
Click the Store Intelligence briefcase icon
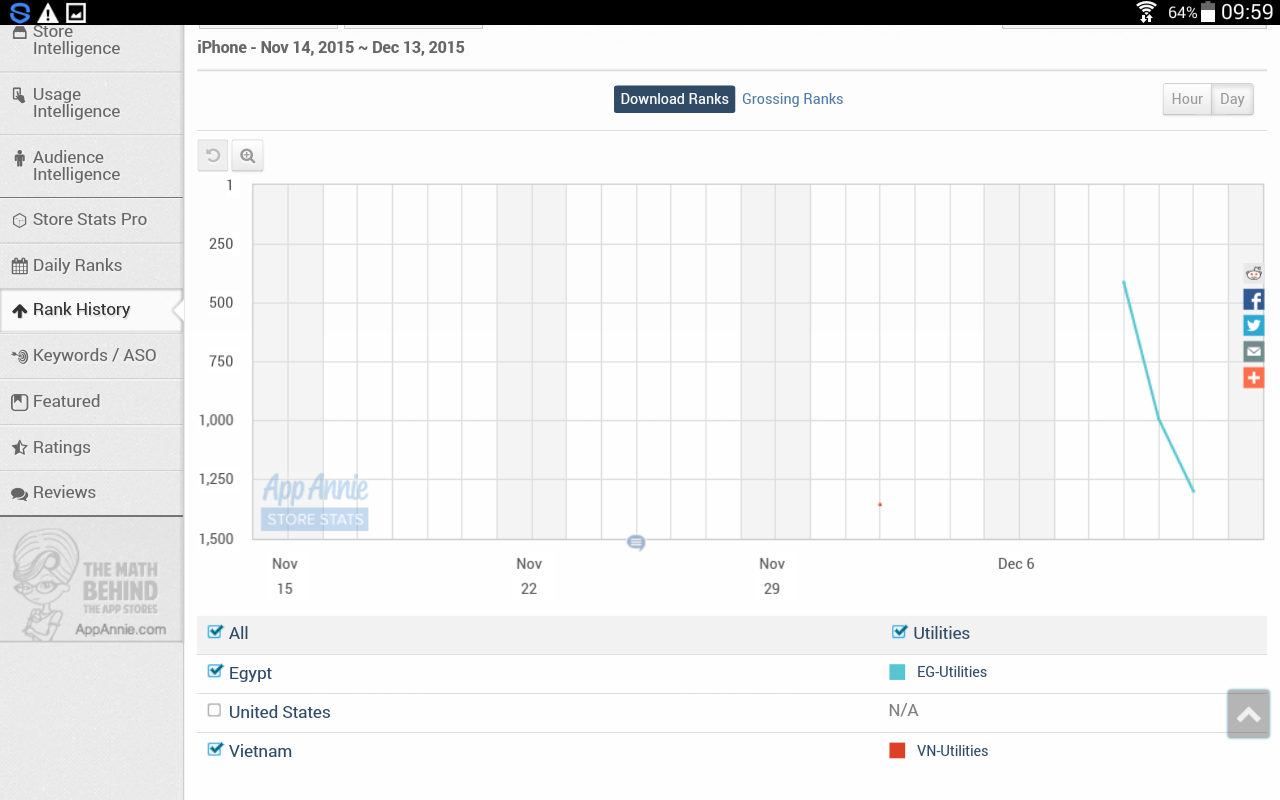[19, 33]
